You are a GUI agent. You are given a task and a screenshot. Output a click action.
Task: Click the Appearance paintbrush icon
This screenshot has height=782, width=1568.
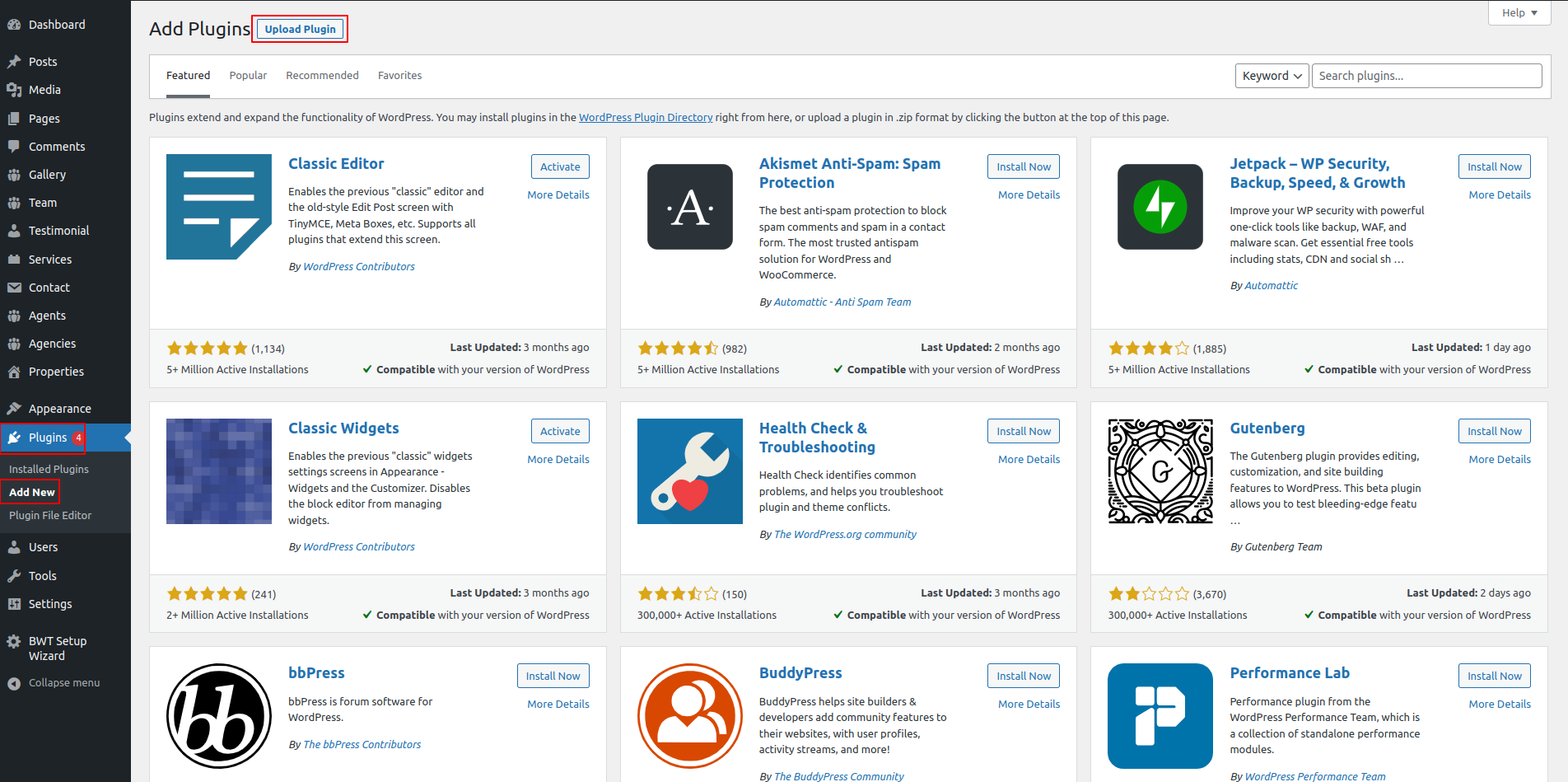14,409
